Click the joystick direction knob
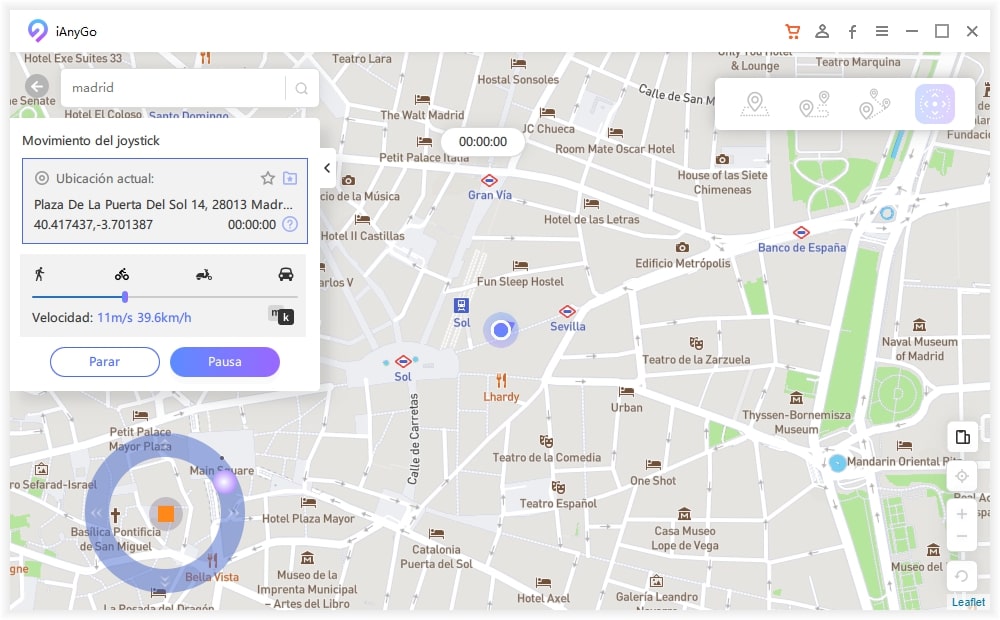The width and height of the screenshot is (1000, 620). pos(224,482)
